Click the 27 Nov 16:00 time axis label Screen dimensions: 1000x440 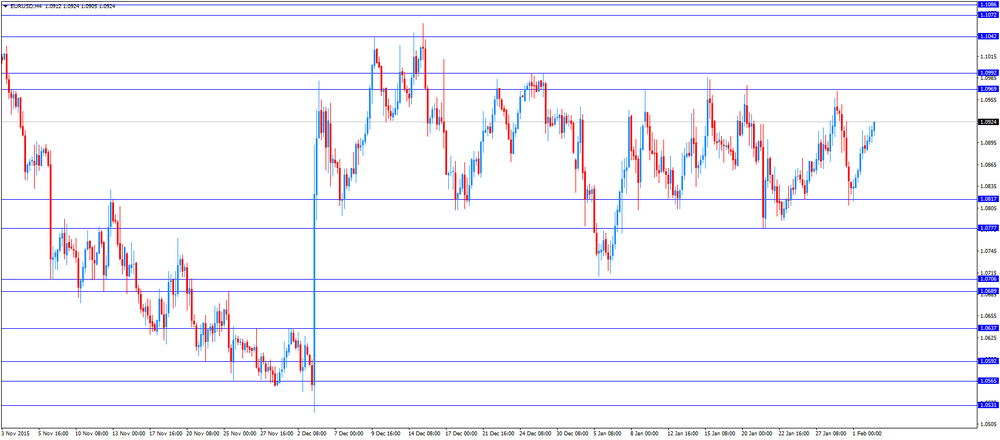pos(276,433)
